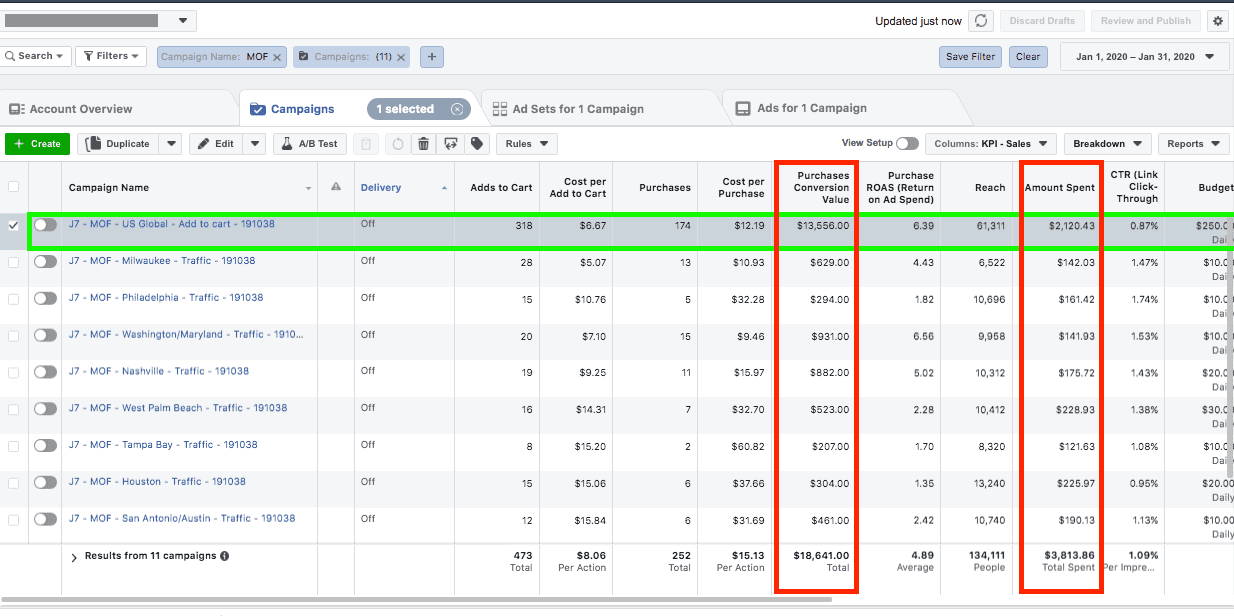The image size is (1234, 616).
Task: Flip the View Setup switch
Action: pyautogui.click(x=908, y=143)
